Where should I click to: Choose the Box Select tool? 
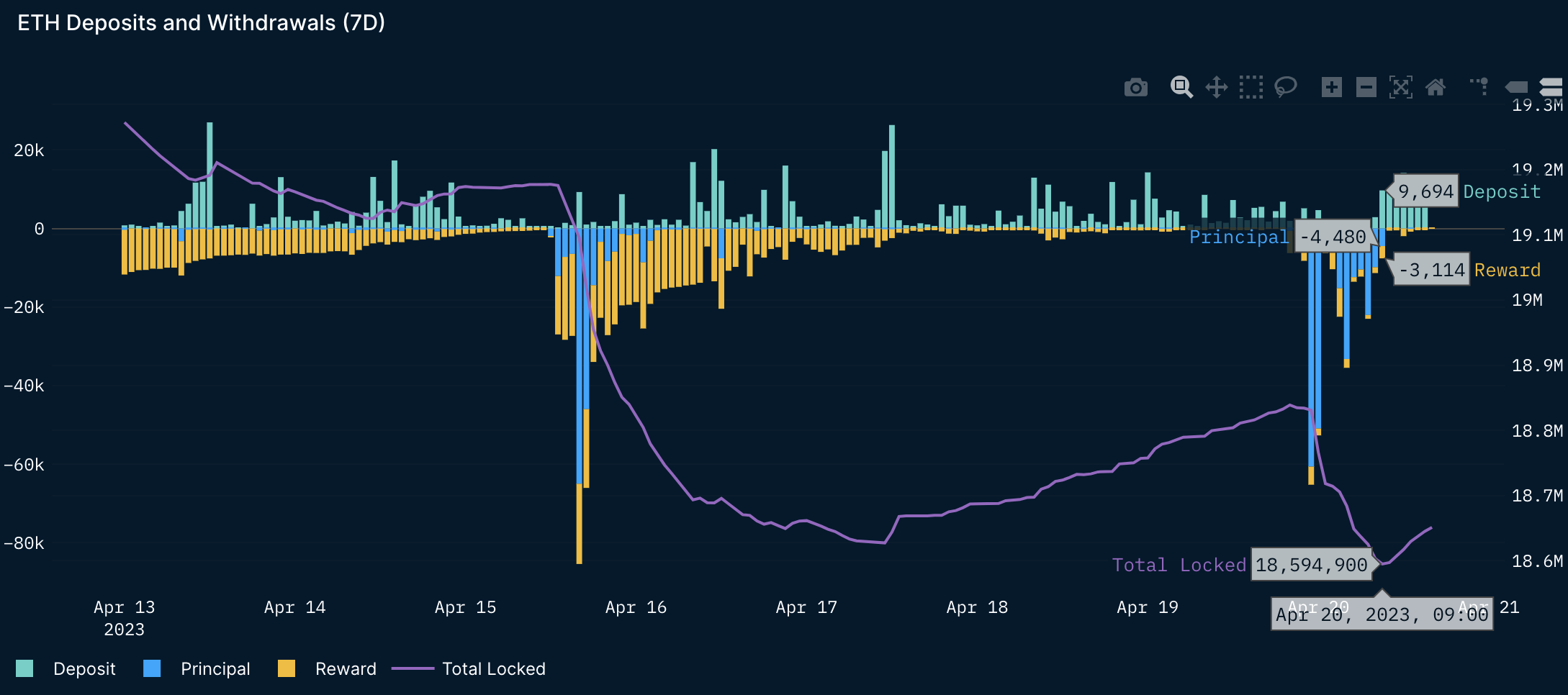coord(1251,87)
